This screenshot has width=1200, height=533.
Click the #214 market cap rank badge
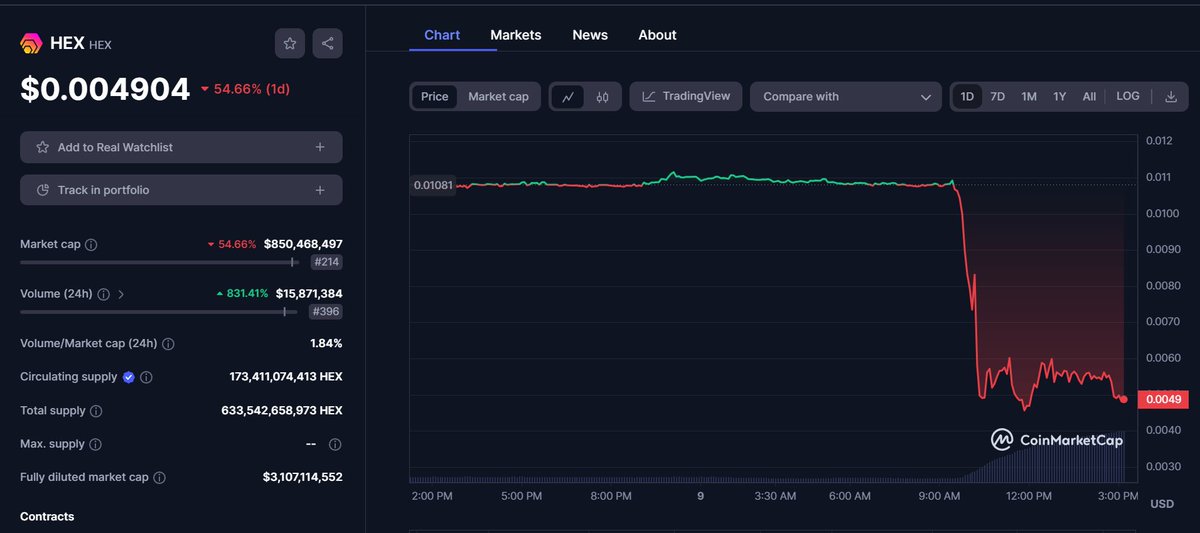tap(326, 262)
